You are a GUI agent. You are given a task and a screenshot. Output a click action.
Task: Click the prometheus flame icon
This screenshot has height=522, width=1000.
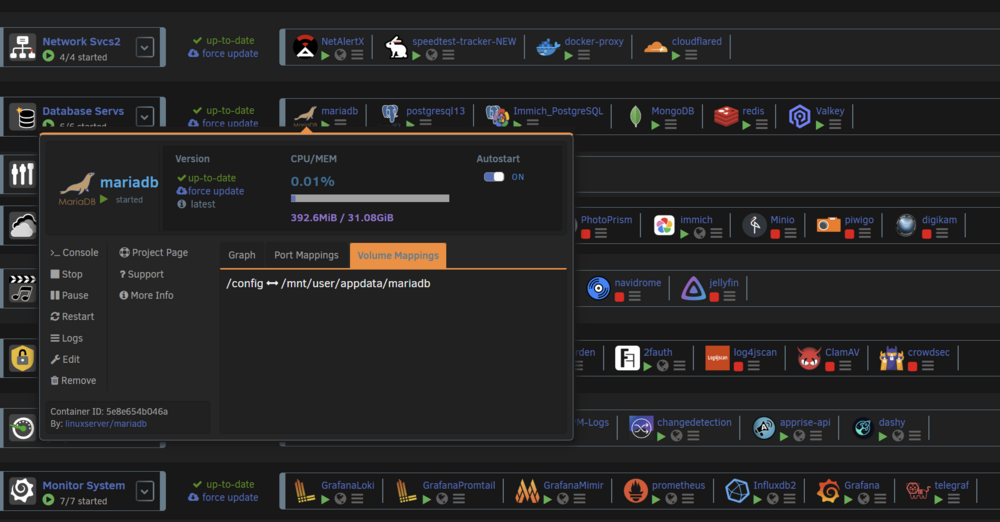[x=635, y=491]
